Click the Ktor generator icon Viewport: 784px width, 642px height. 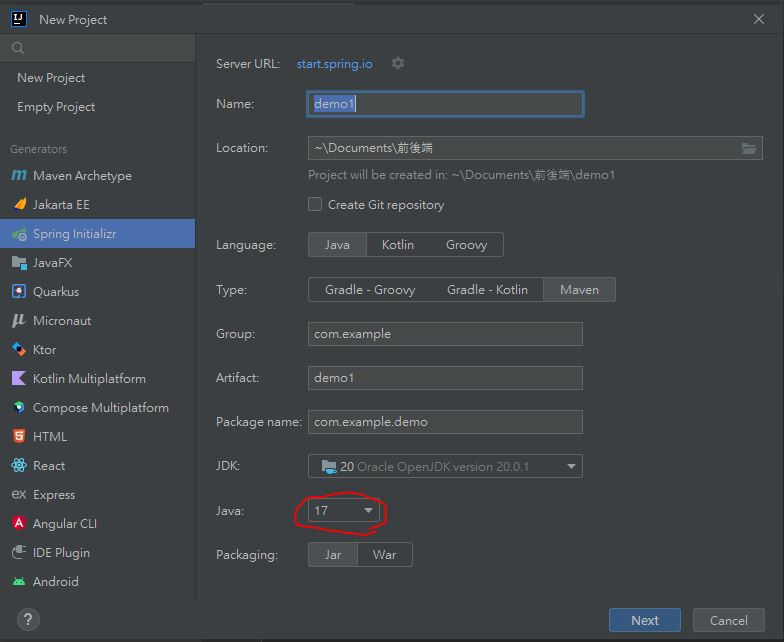(x=19, y=350)
